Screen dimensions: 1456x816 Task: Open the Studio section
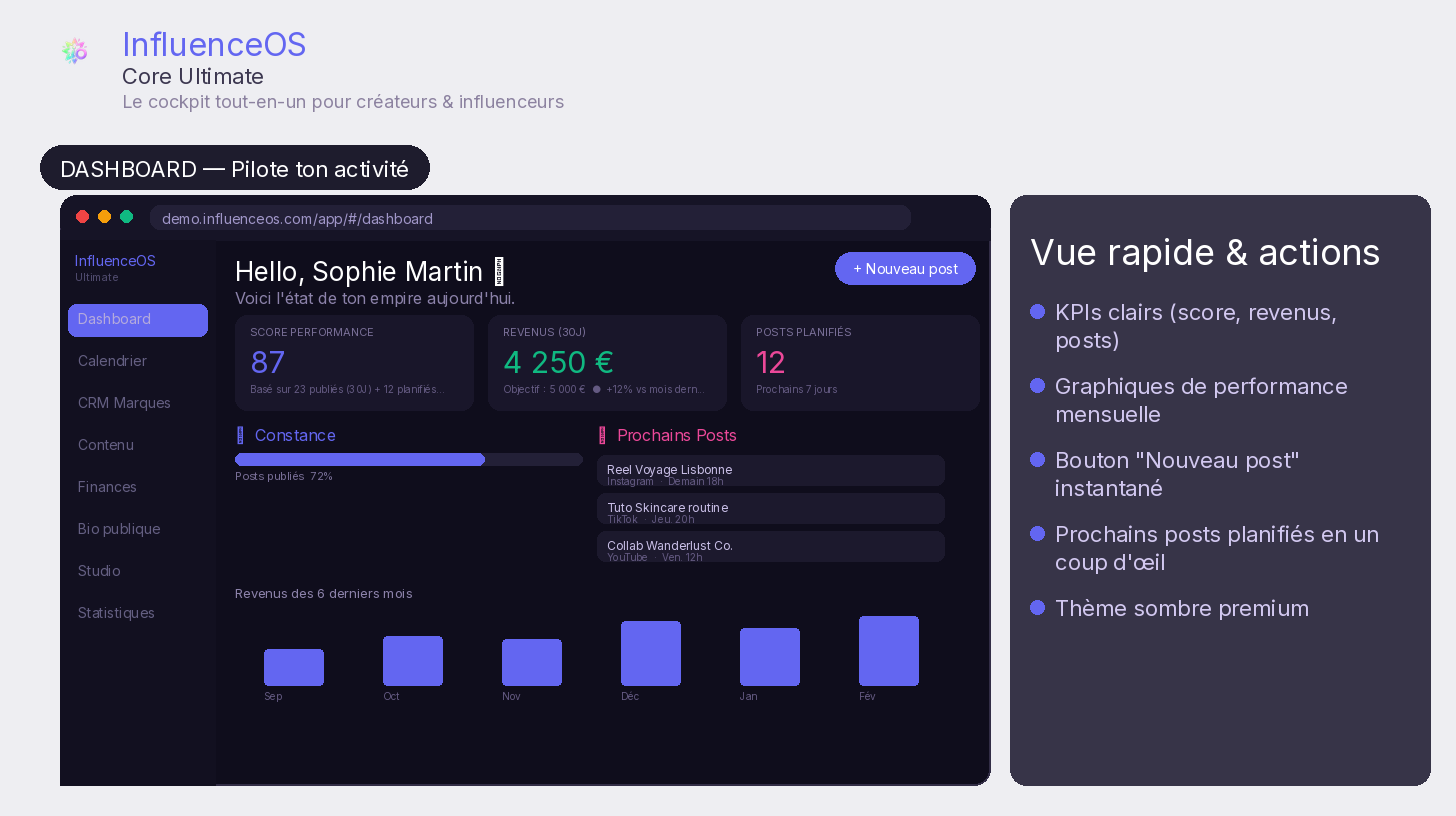click(99, 571)
